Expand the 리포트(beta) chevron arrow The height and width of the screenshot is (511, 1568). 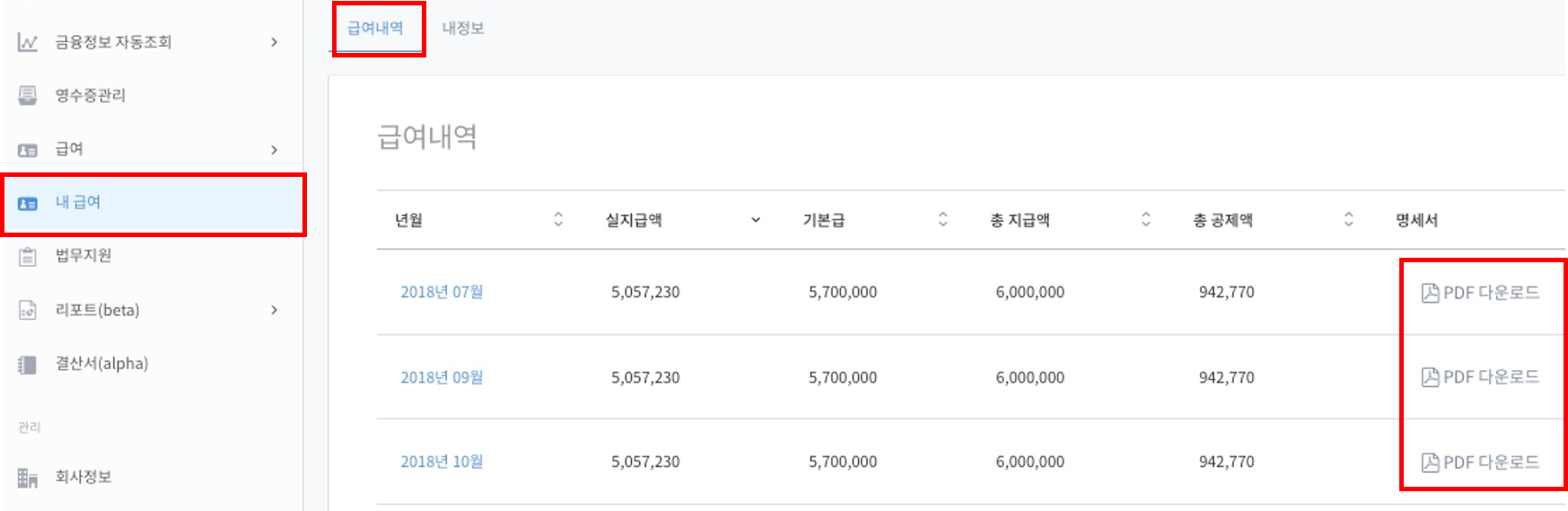(x=274, y=310)
